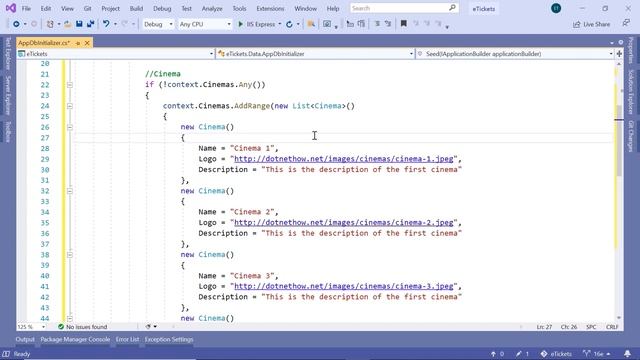Click the Live Share button
This screenshot has width=640, height=360.
591,24
